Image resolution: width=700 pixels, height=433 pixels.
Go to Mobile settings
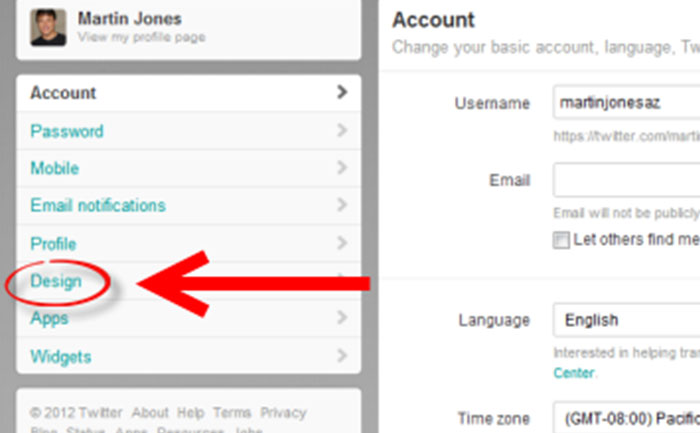pos(54,168)
